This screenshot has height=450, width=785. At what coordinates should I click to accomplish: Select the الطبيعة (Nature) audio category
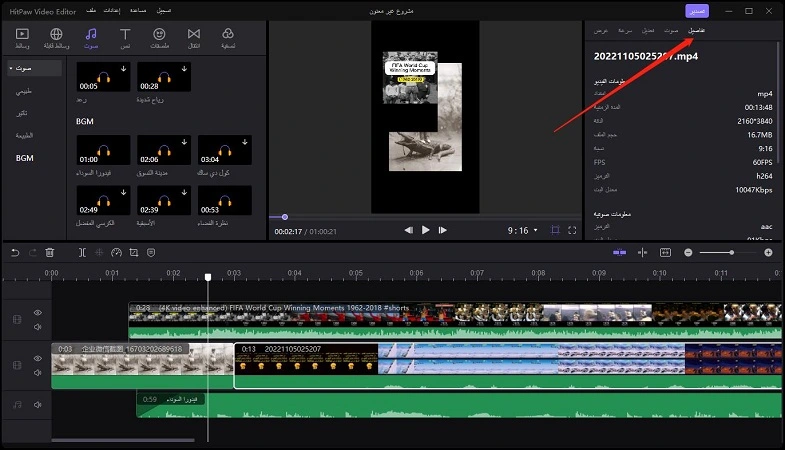pos(24,135)
